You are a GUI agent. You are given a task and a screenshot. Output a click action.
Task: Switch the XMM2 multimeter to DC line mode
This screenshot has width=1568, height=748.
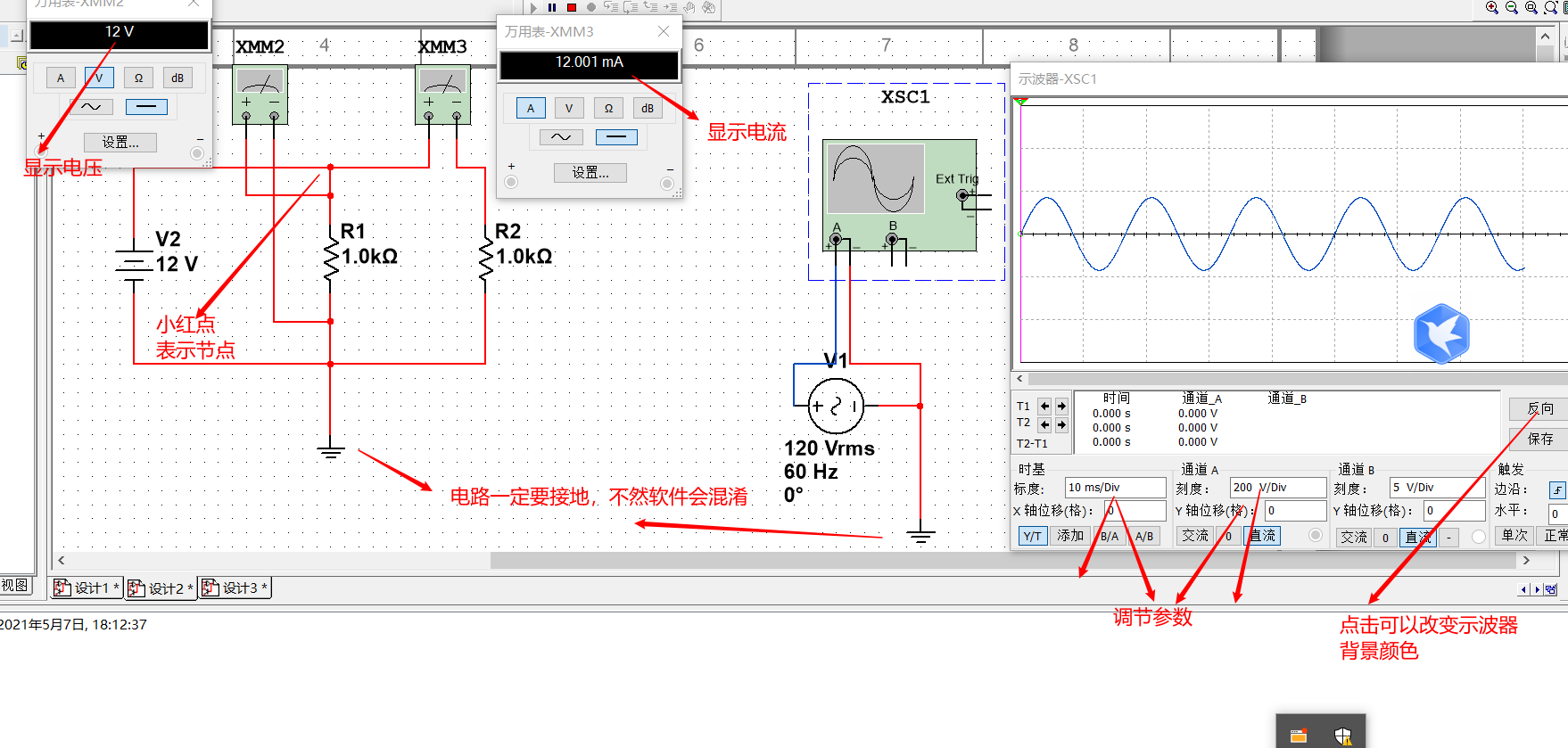pos(146,106)
